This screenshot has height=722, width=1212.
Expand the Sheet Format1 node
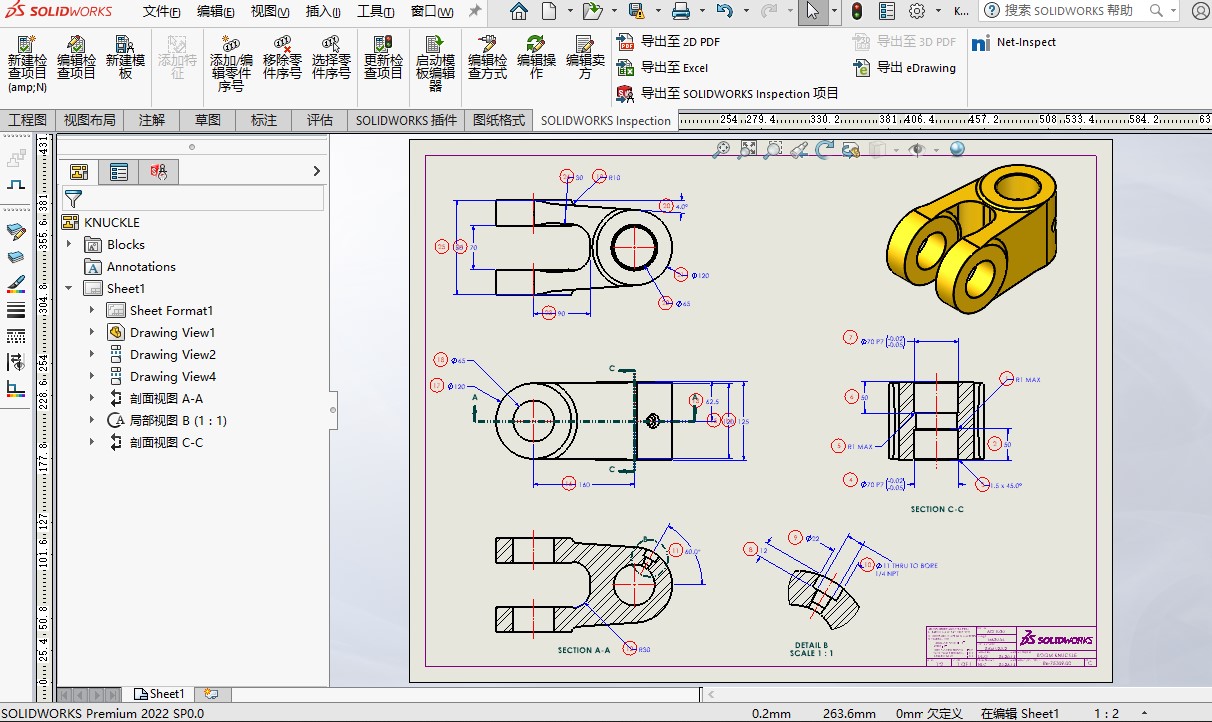click(x=92, y=310)
